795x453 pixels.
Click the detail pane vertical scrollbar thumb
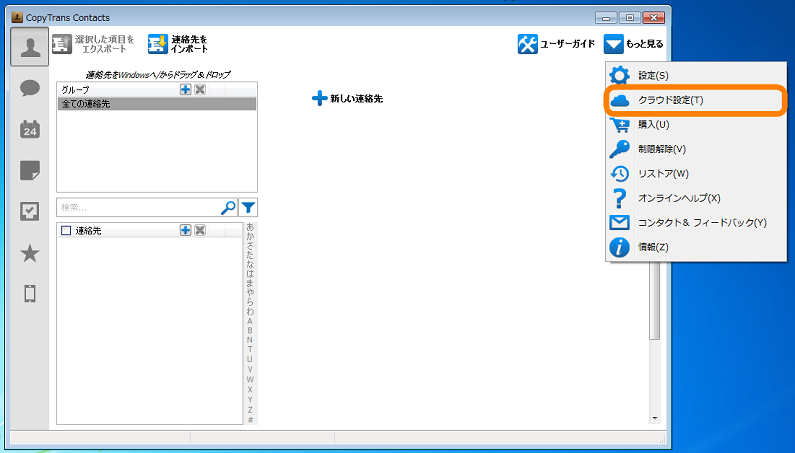pos(655,300)
